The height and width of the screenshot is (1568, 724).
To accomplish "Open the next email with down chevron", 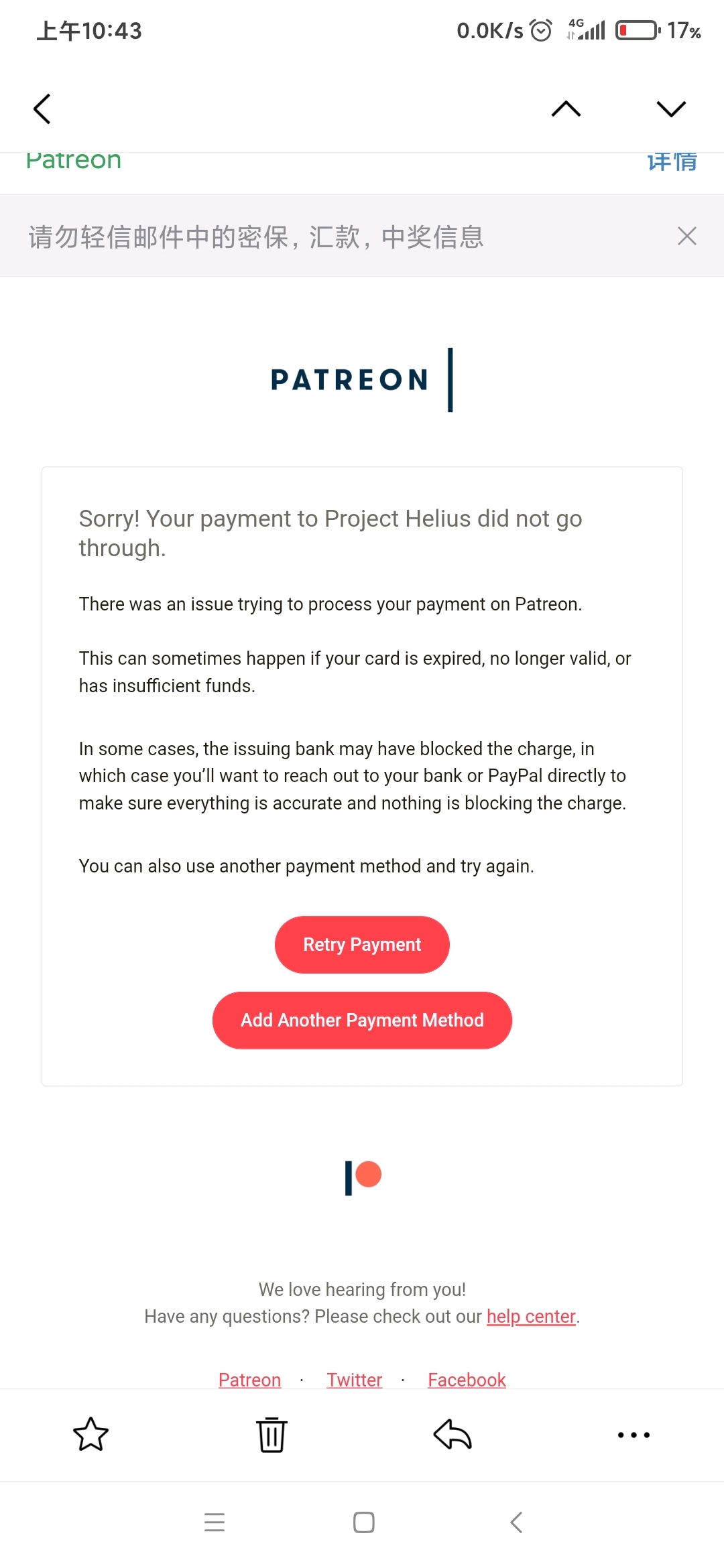I will [671, 109].
